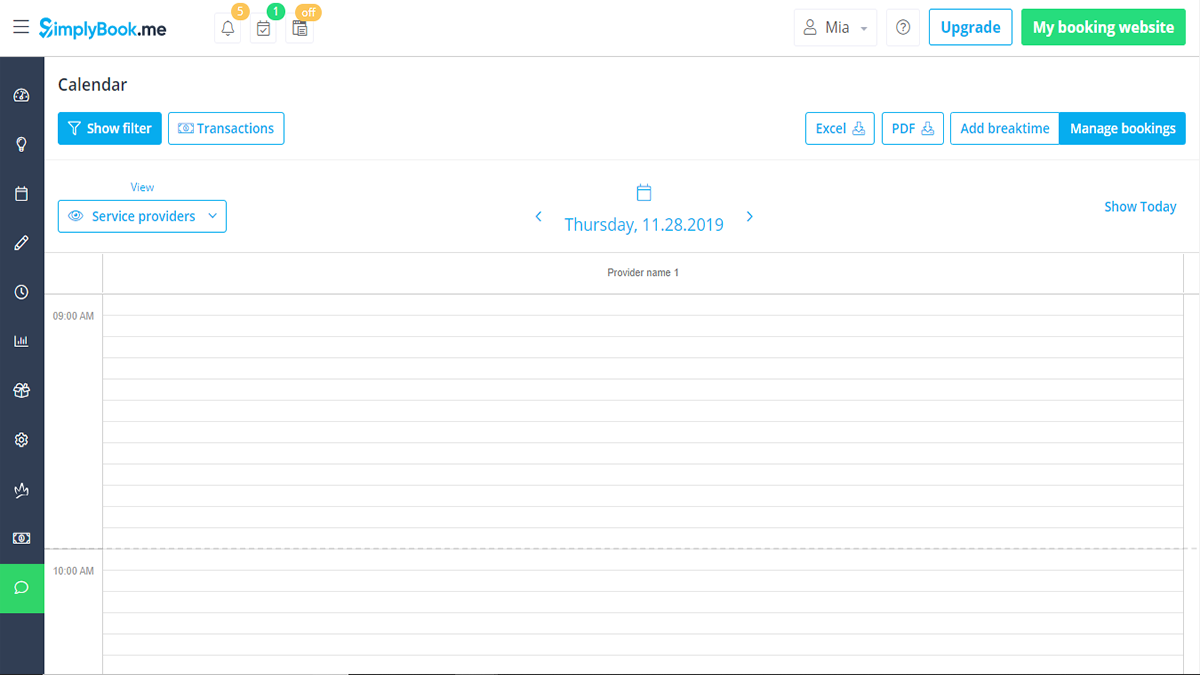1200x675 pixels.
Task: Click the eye icon in Service providers selector
Action: click(77, 216)
